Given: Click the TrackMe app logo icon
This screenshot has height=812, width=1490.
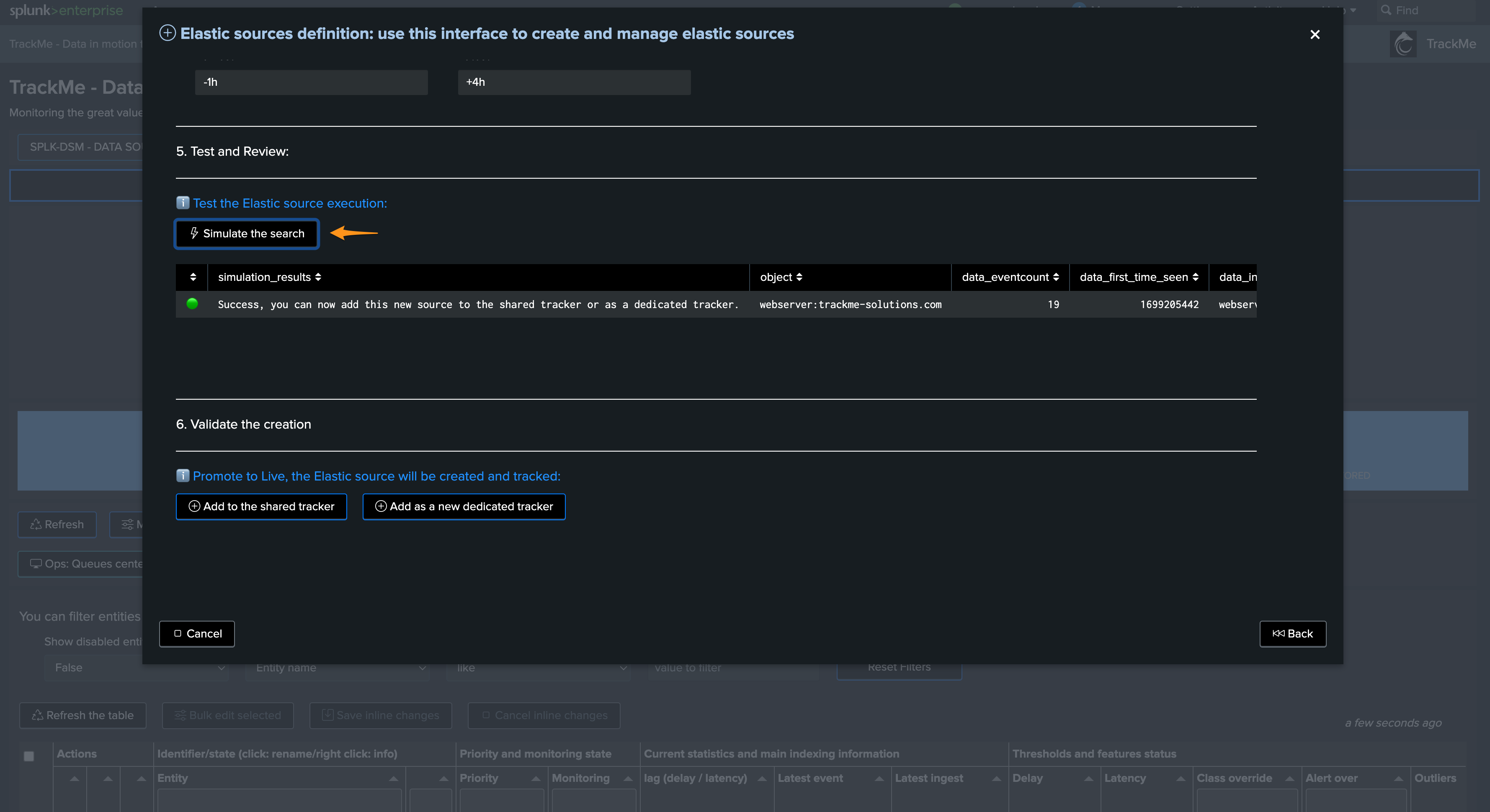Looking at the screenshot, I should click(1402, 44).
